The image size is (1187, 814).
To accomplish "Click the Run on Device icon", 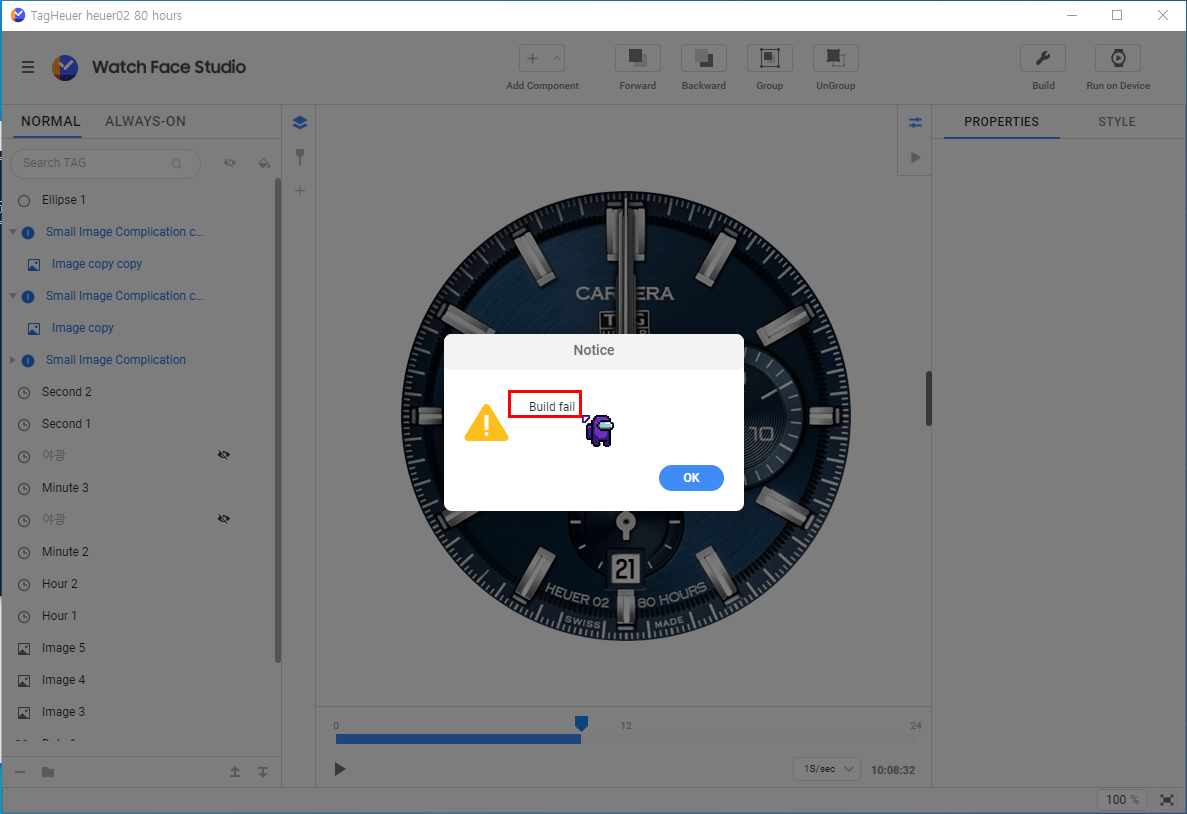I will [1117, 58].
